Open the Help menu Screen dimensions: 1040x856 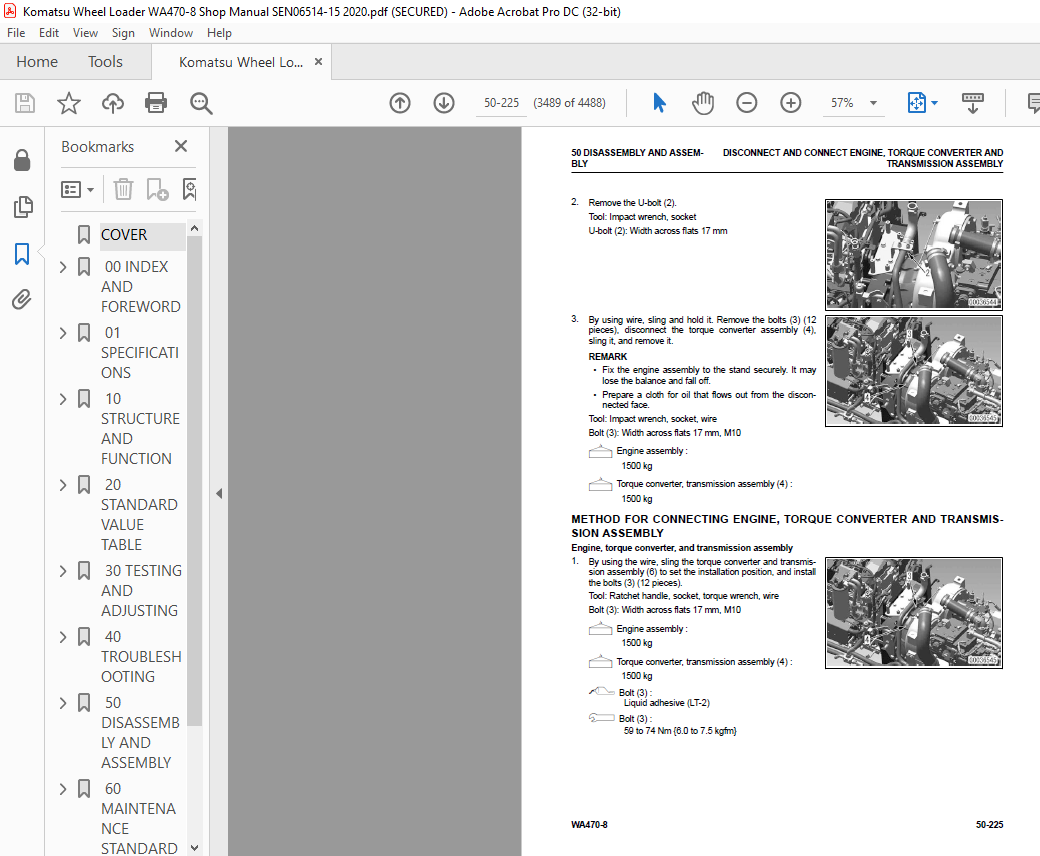219,32
